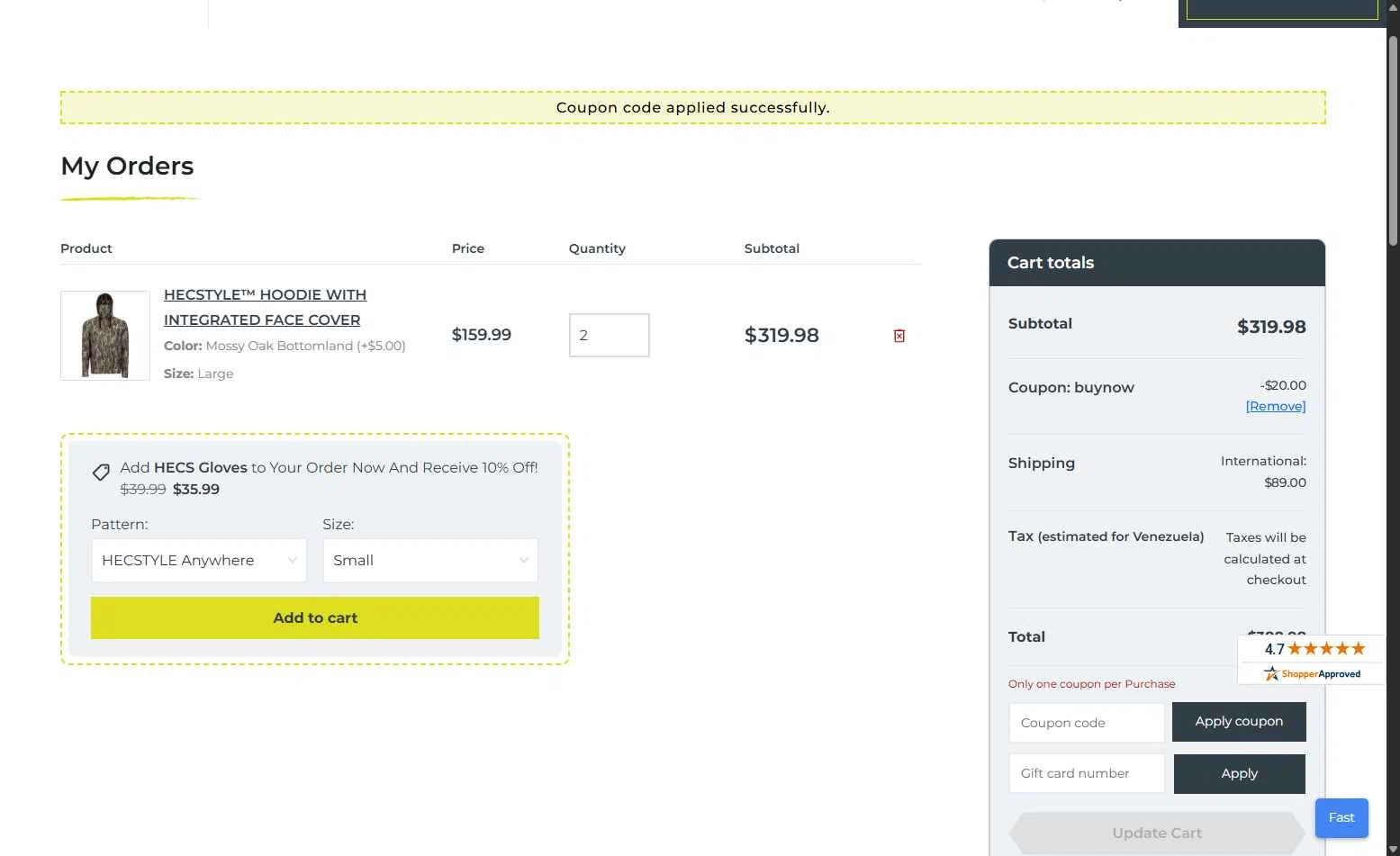Open the Pattern dropdown set to HECSTYLE Anywhere
Viewport: 1400px width, 856px height.
point(199,560)
